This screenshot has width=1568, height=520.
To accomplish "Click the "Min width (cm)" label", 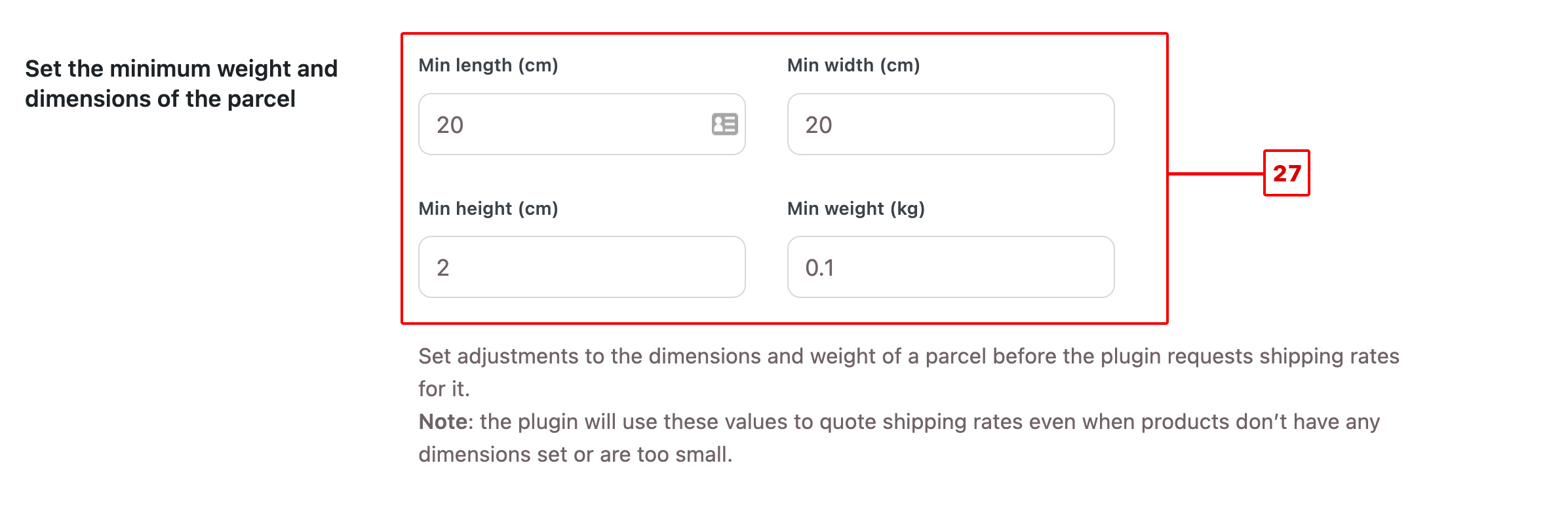I will point(853,65).
